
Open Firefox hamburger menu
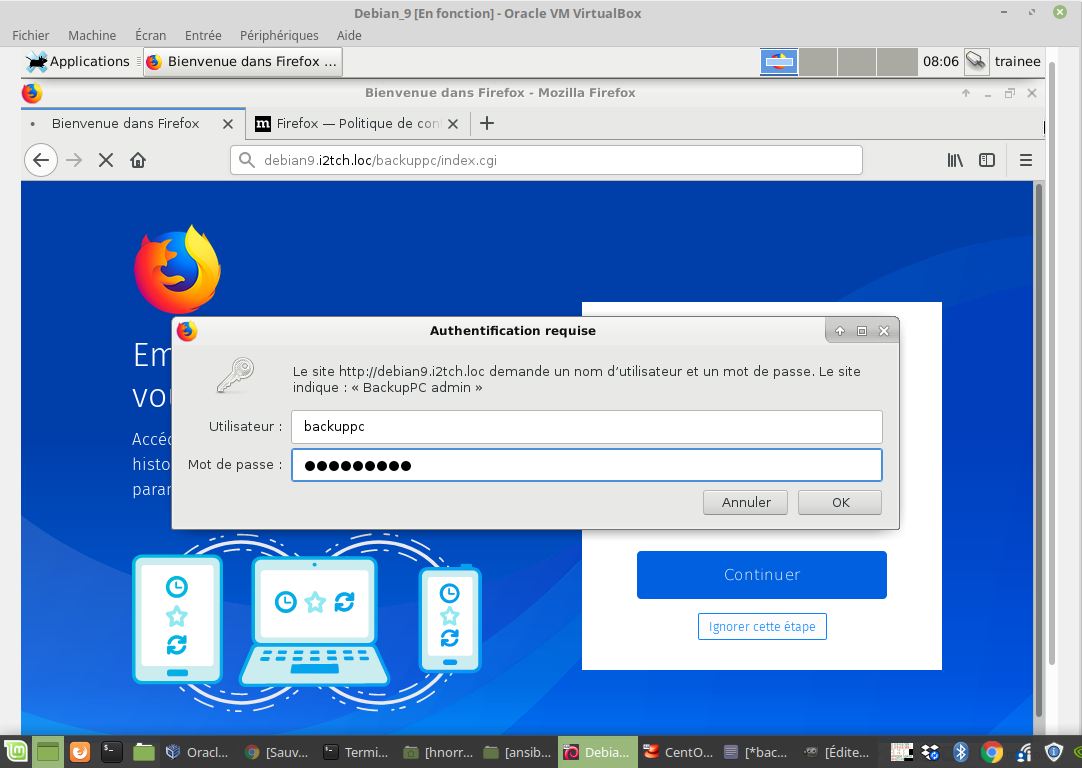point(1025,160)
